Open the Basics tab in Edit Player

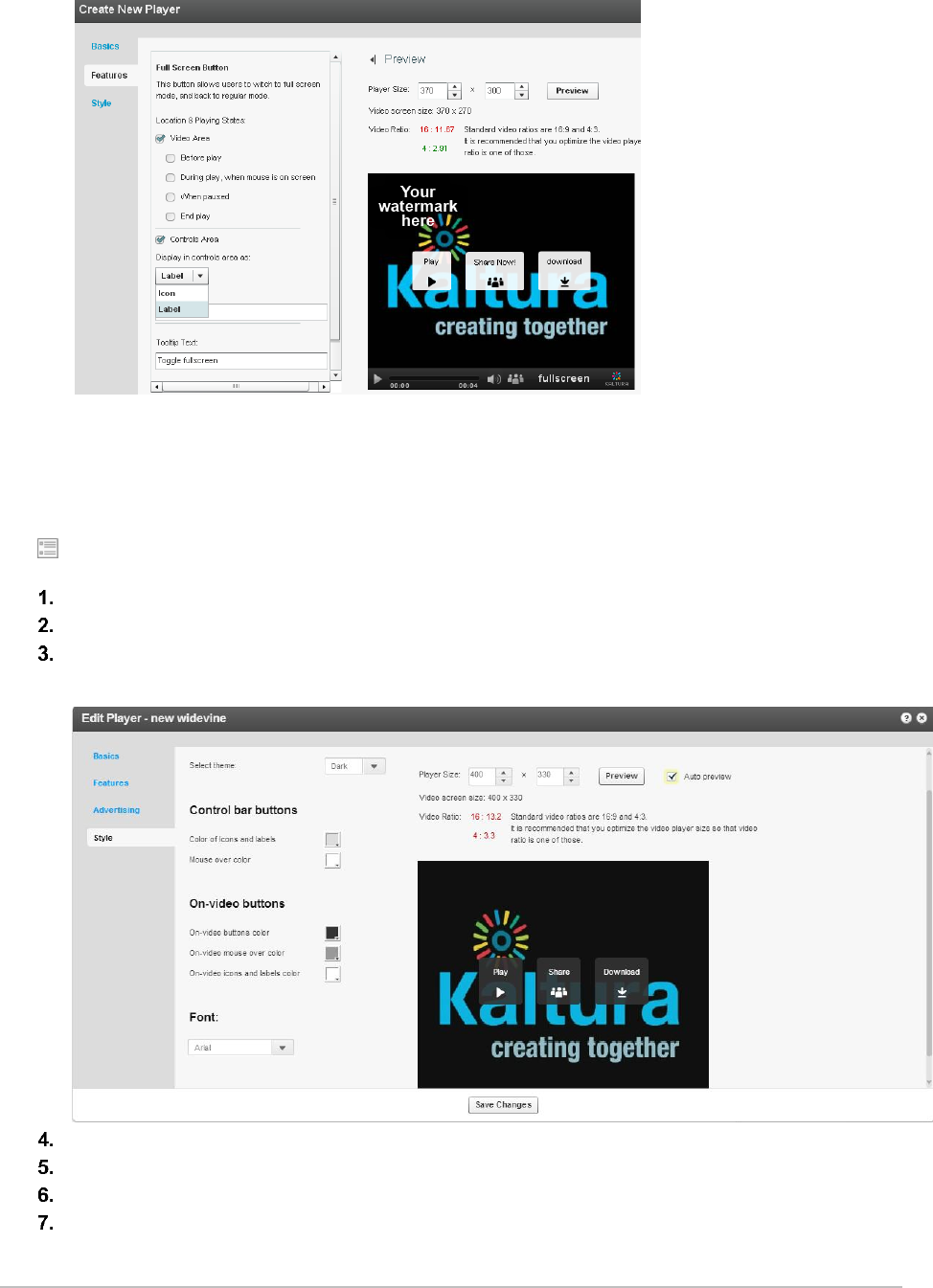[106, 757]
